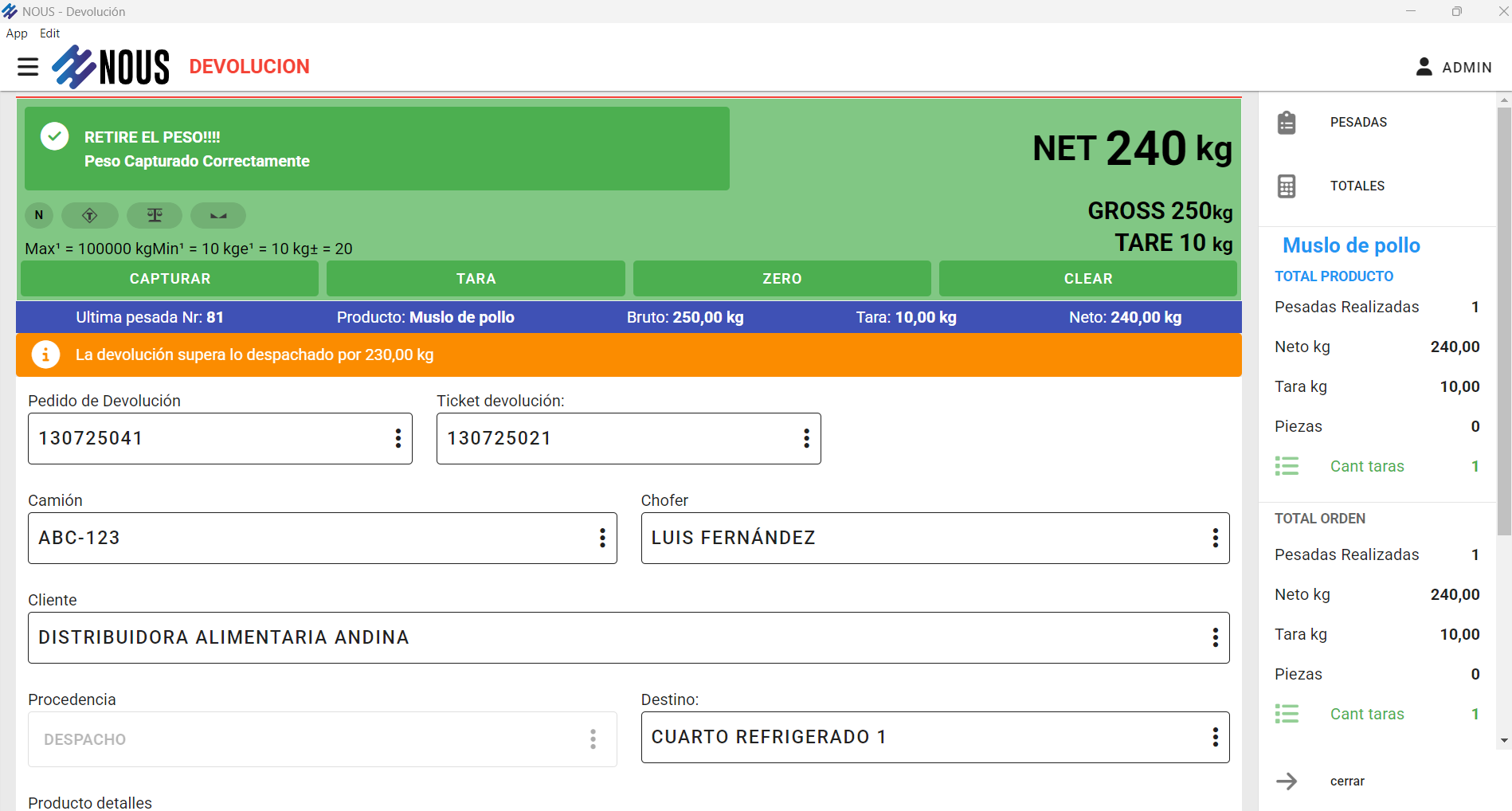1512x811 pixels.
Task: Click the N net indicator chip
Action: click(39, 215)
